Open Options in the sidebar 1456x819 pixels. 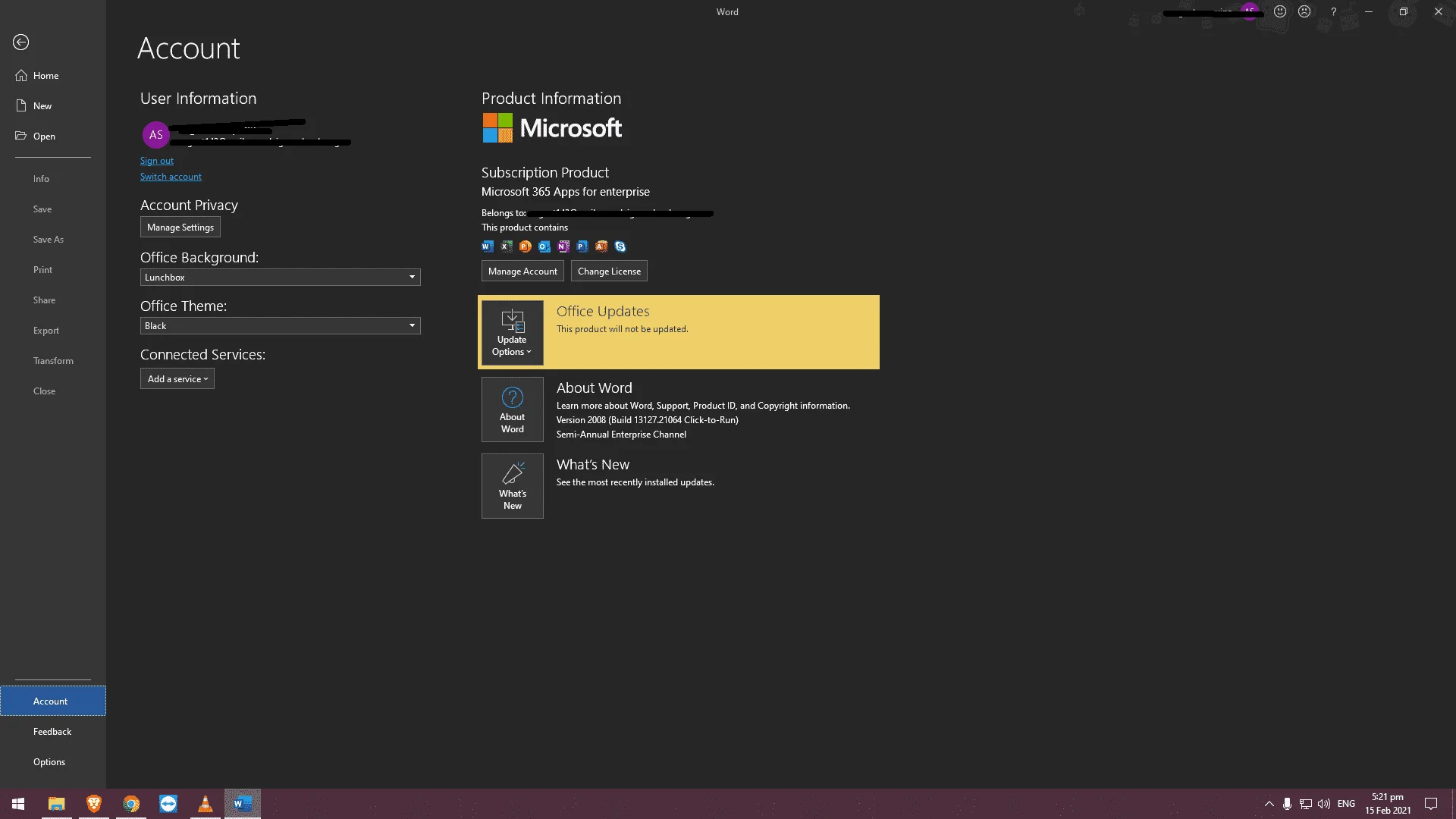pos(53,762)
